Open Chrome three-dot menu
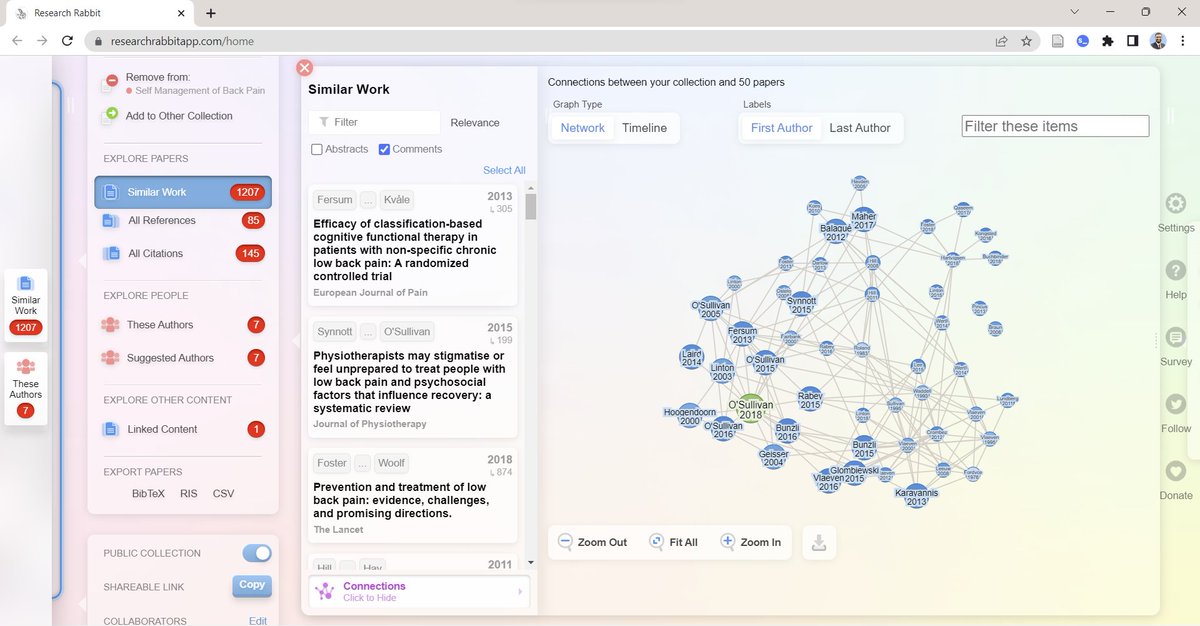The height and width of the screenshot is (626, 1200). point(1183,41)
